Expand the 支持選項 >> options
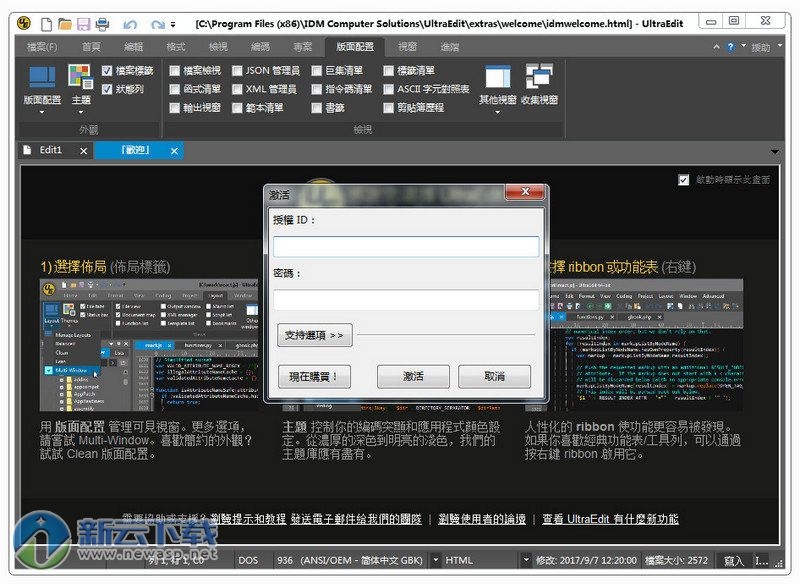Image resolution: width=800 pixels, height=584 pixels. tap(315, 335)
